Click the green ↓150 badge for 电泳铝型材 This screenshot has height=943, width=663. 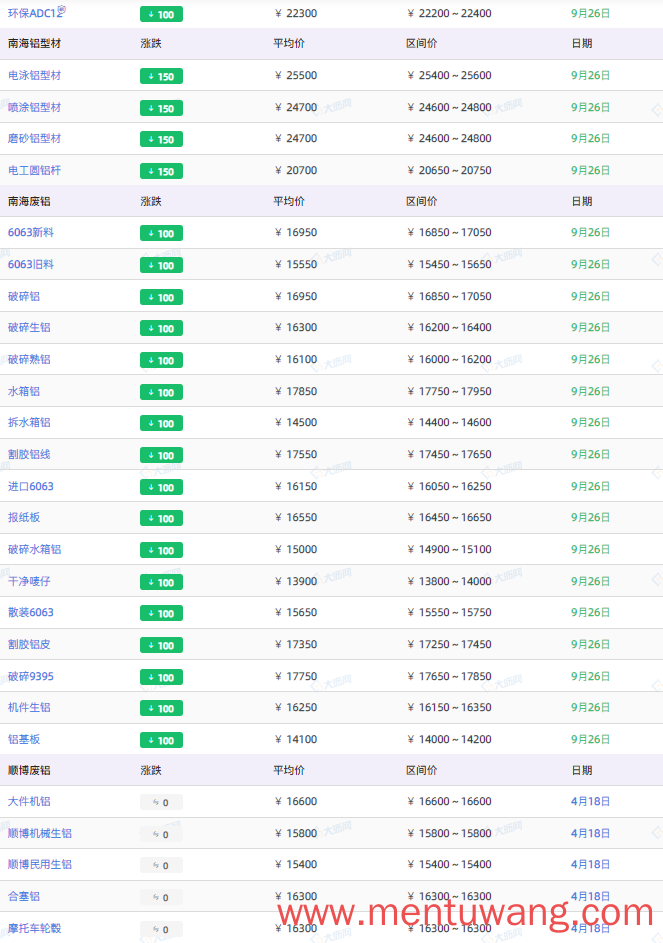161,76
